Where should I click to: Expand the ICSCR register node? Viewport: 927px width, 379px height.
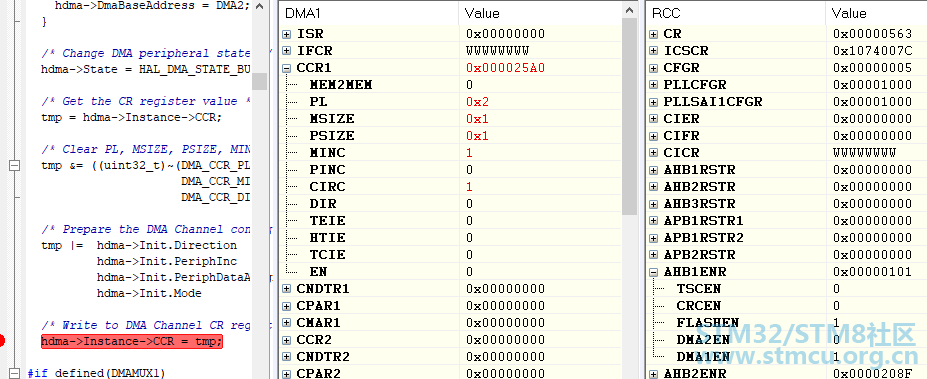tap(653, 51)
